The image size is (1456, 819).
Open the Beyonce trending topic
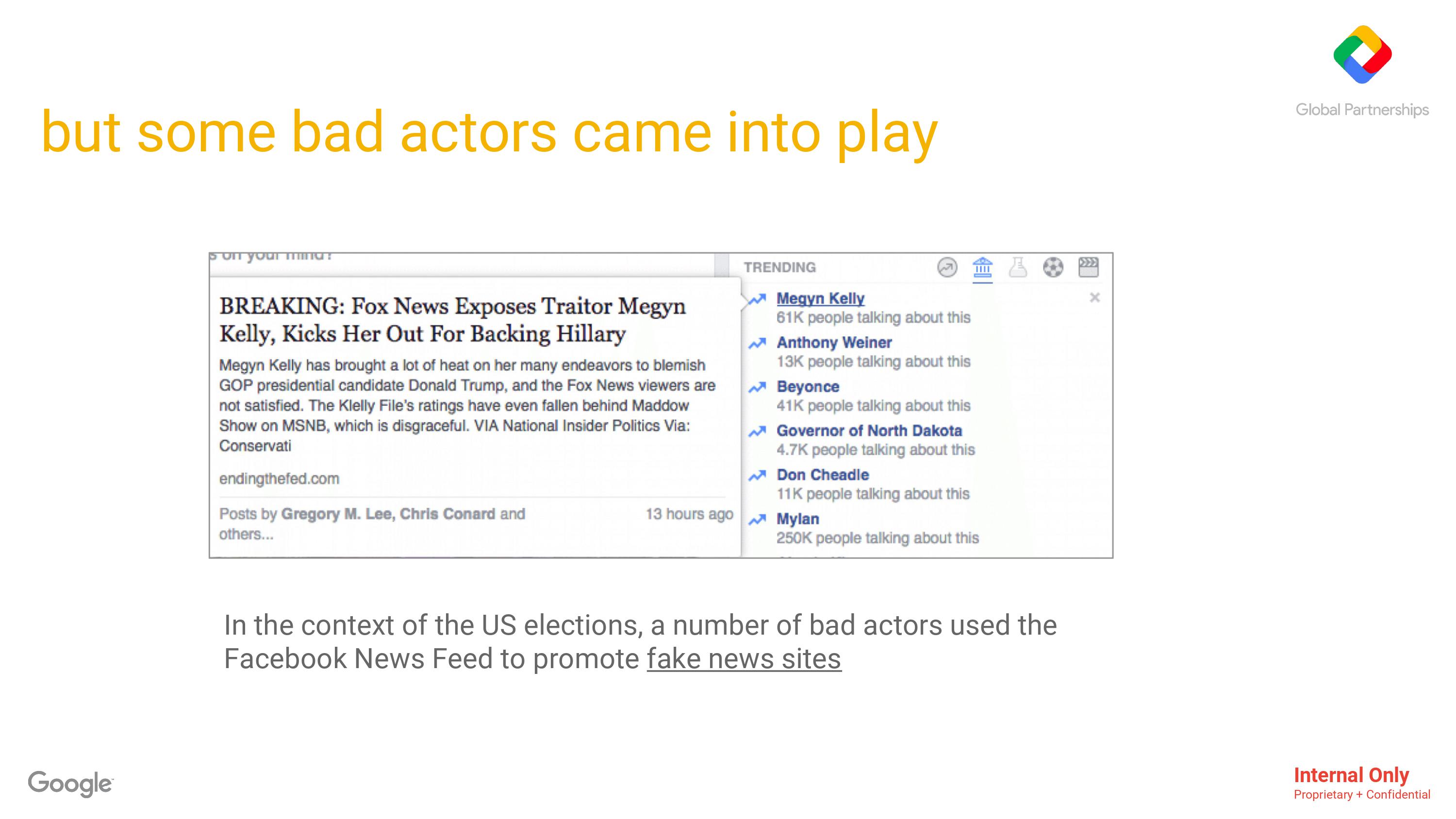[808, 387]
